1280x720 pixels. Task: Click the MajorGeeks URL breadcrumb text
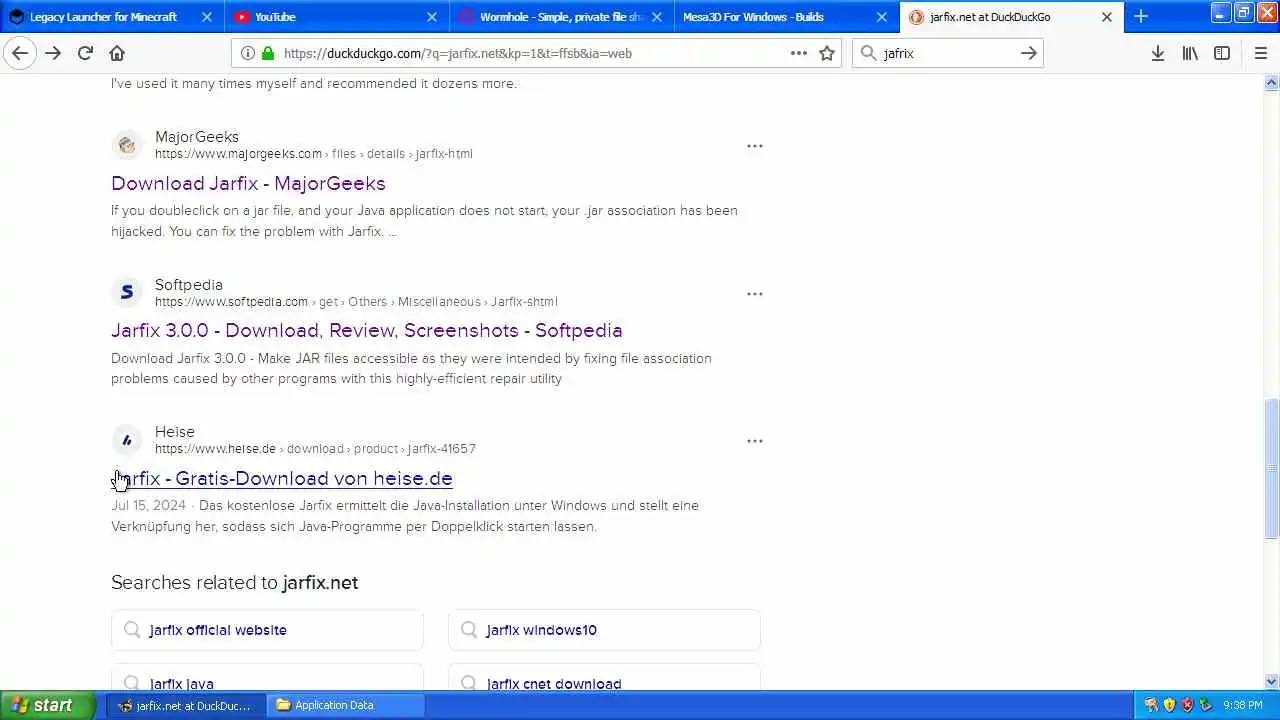(314, 154)
